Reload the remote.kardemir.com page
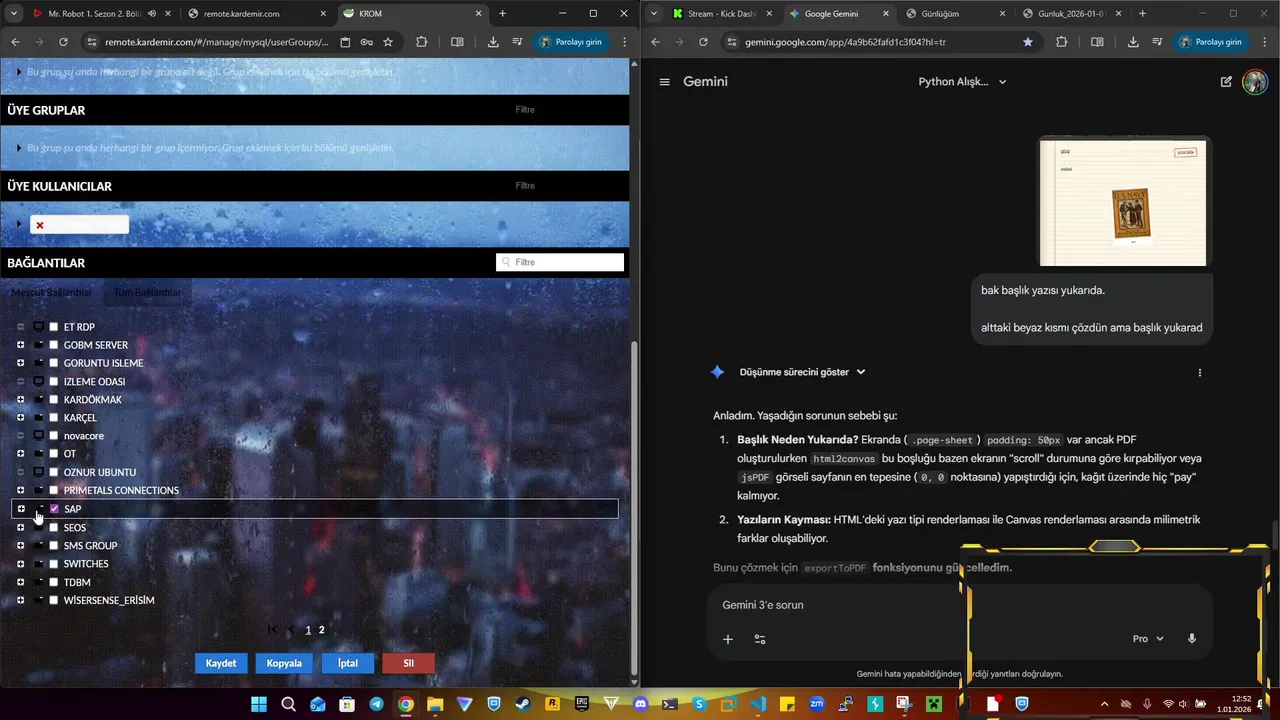Image resolution: width=1280 pixels, height=720 pixels. [x=63, y=42]
